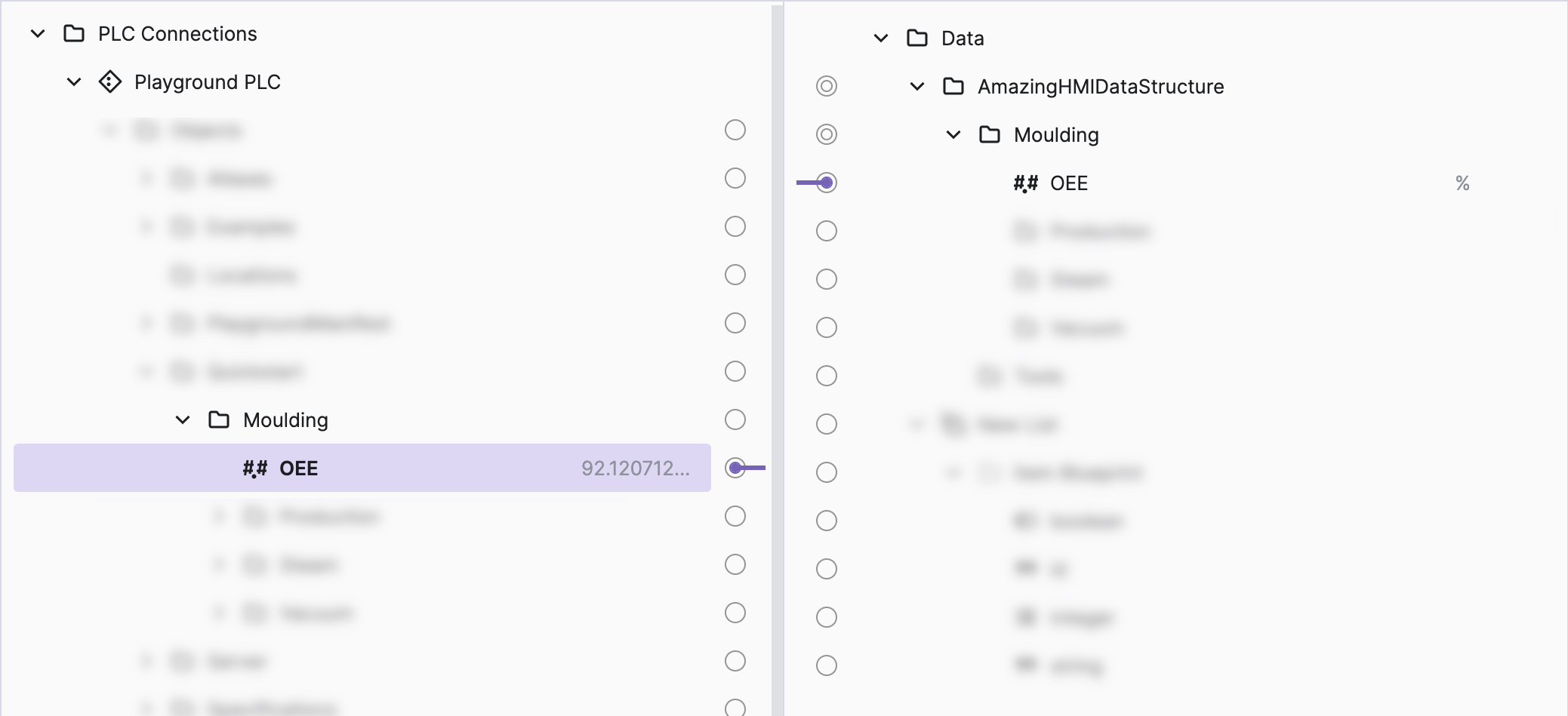The width and height of the screenshot is (1568, 716).
Task: Toggle the filled connection node of right-pane OEE
Action: 827,183
